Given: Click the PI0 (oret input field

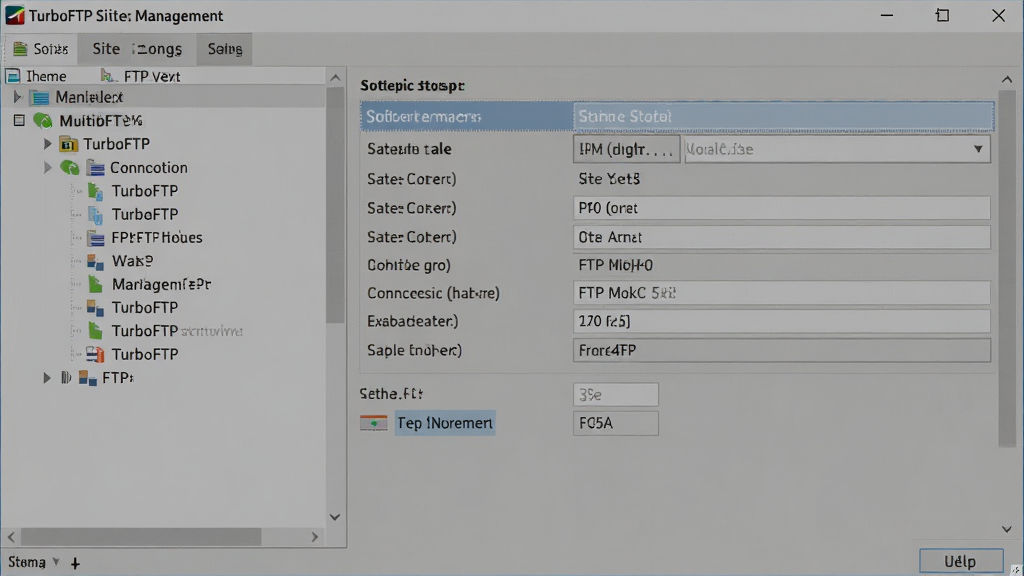Looking at the screenshot, I should pos(782,208).
